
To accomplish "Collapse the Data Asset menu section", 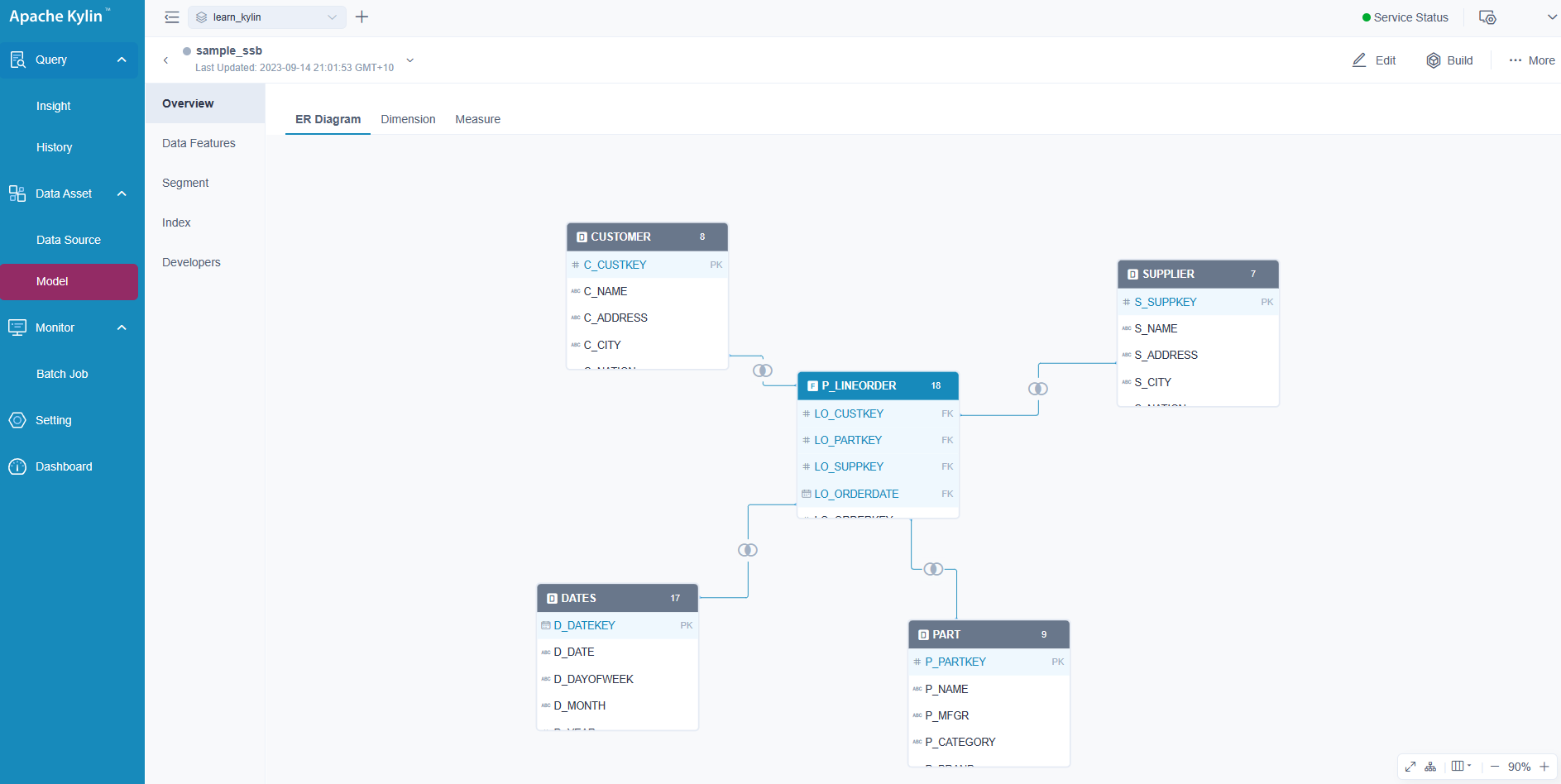I will (122, 194).
